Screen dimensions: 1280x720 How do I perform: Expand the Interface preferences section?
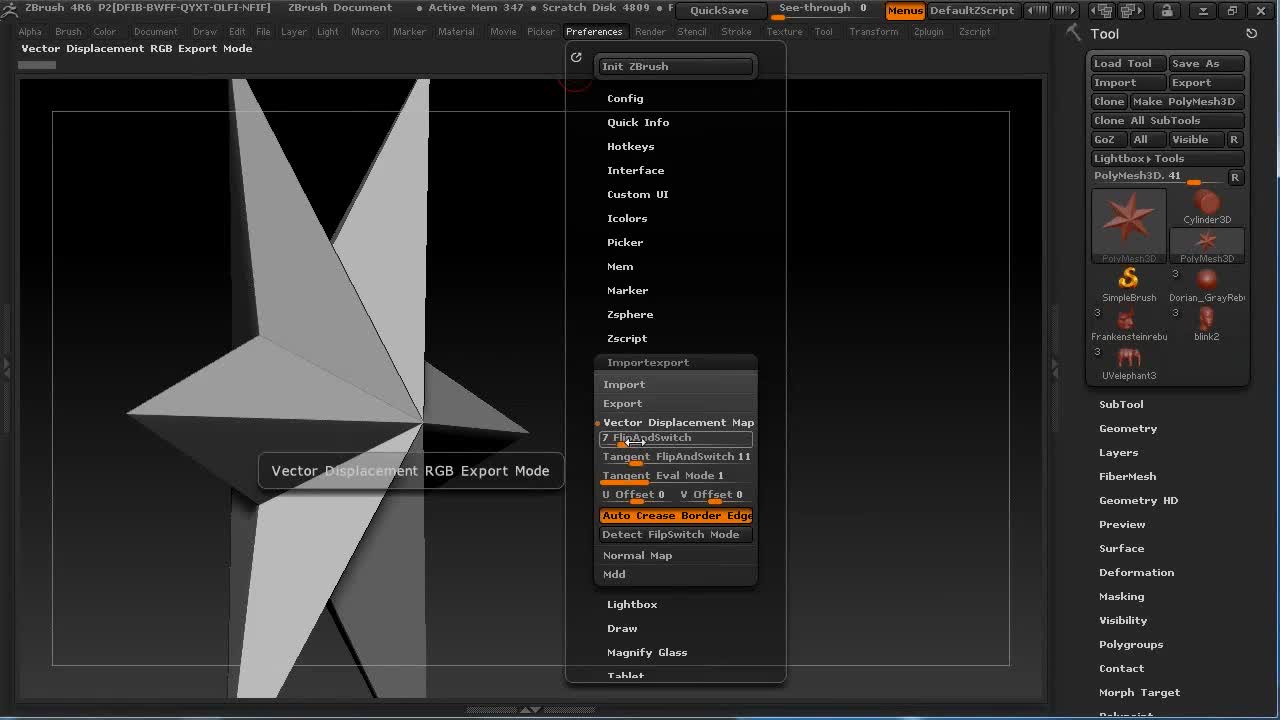[x=635, y=170]
